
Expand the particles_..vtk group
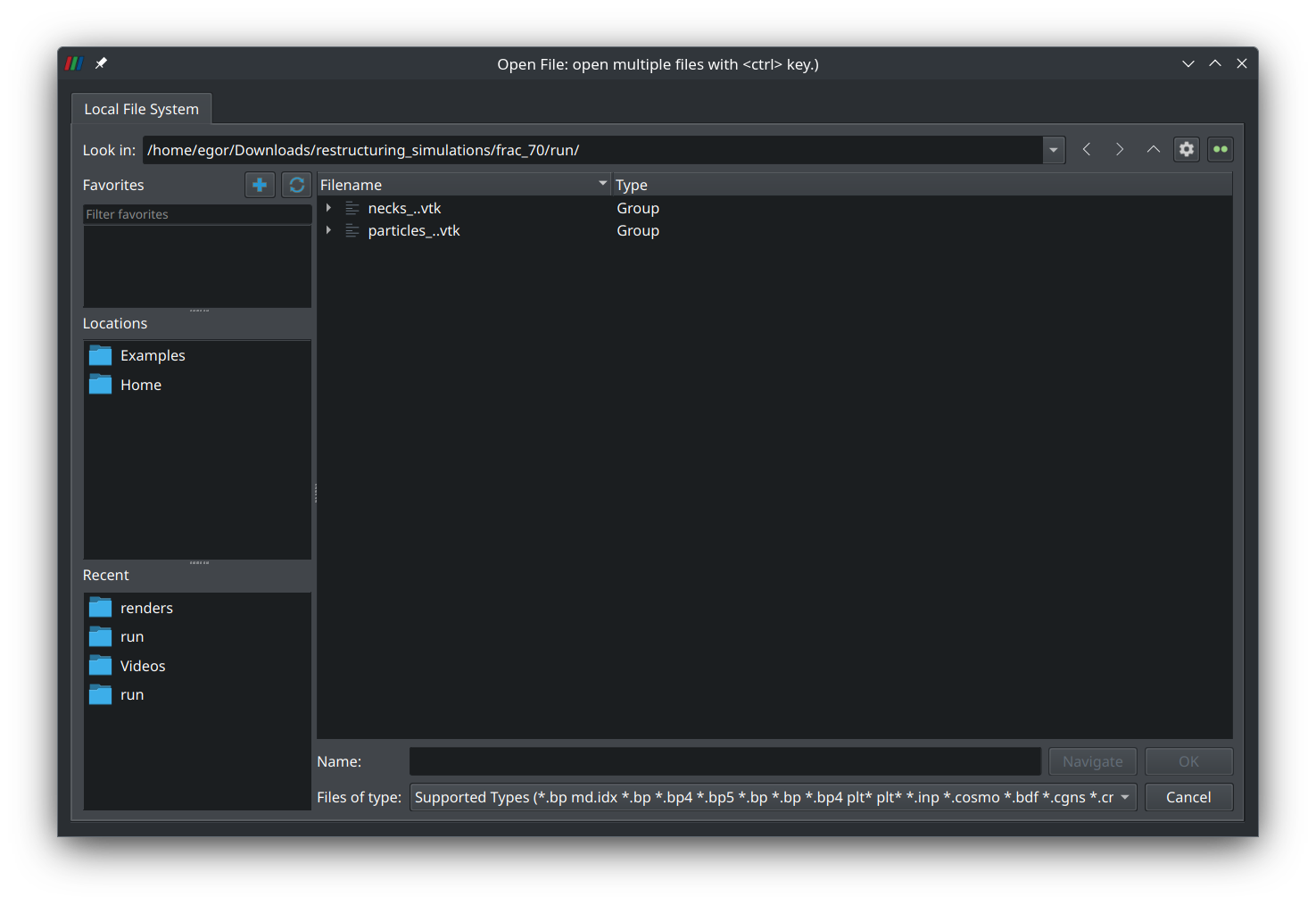point(328,230)
